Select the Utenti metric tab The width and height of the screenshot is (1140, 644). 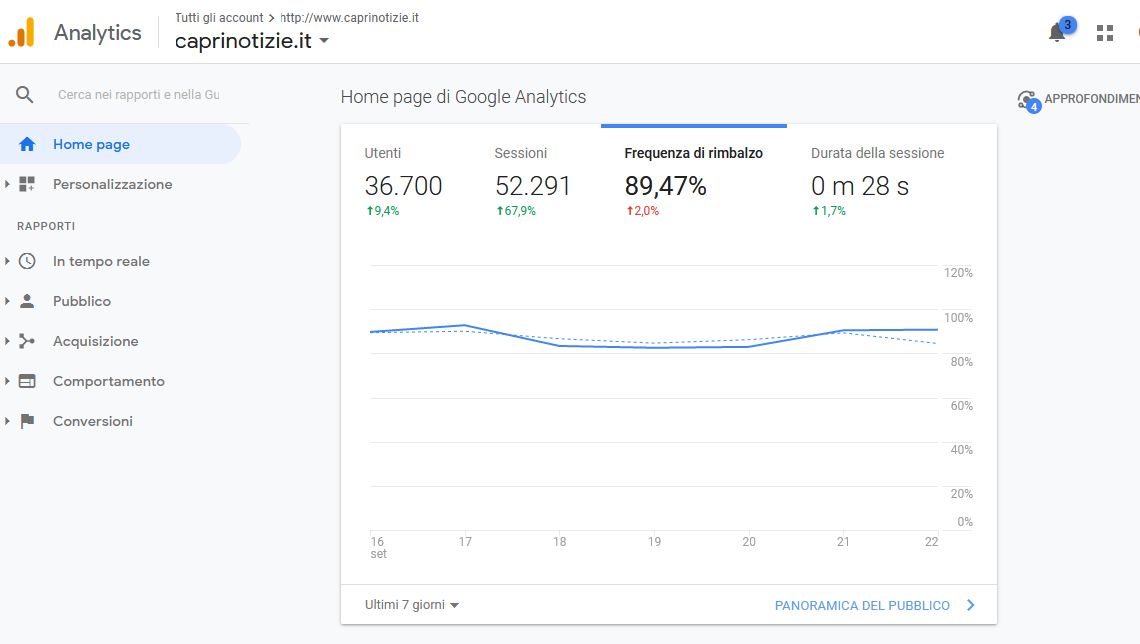[403, 184]
